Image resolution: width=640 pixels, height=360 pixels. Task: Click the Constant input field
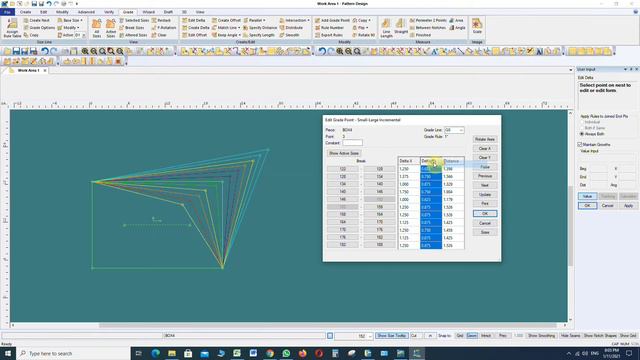click(x=352, y=143)
